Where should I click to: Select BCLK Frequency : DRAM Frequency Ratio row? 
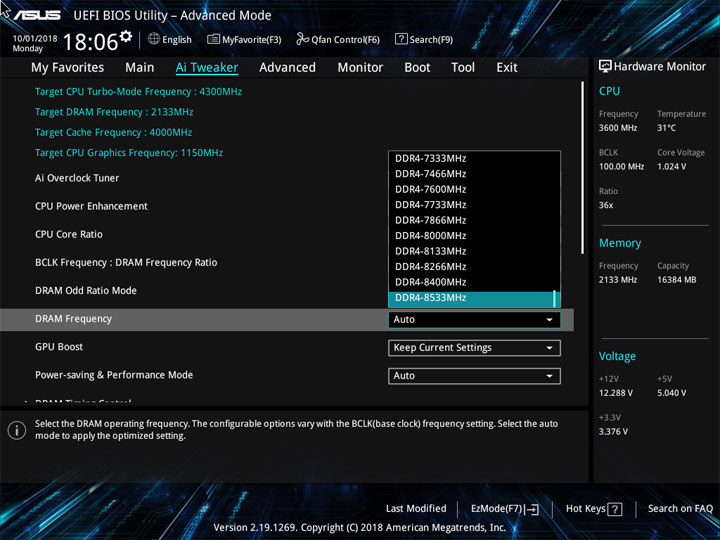pos(126,263)
